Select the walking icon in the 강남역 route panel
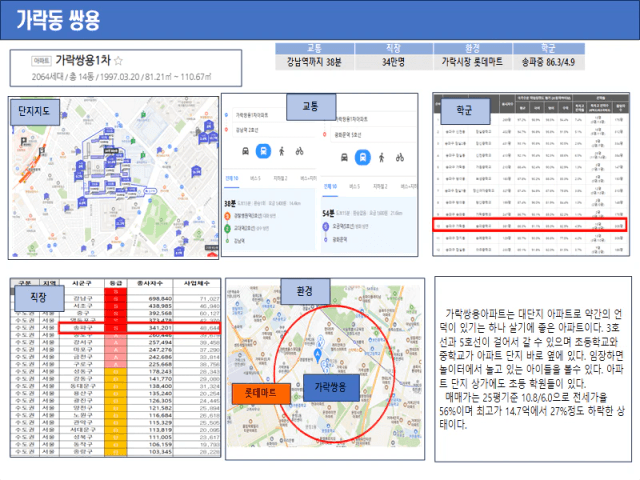 (282, 151)
